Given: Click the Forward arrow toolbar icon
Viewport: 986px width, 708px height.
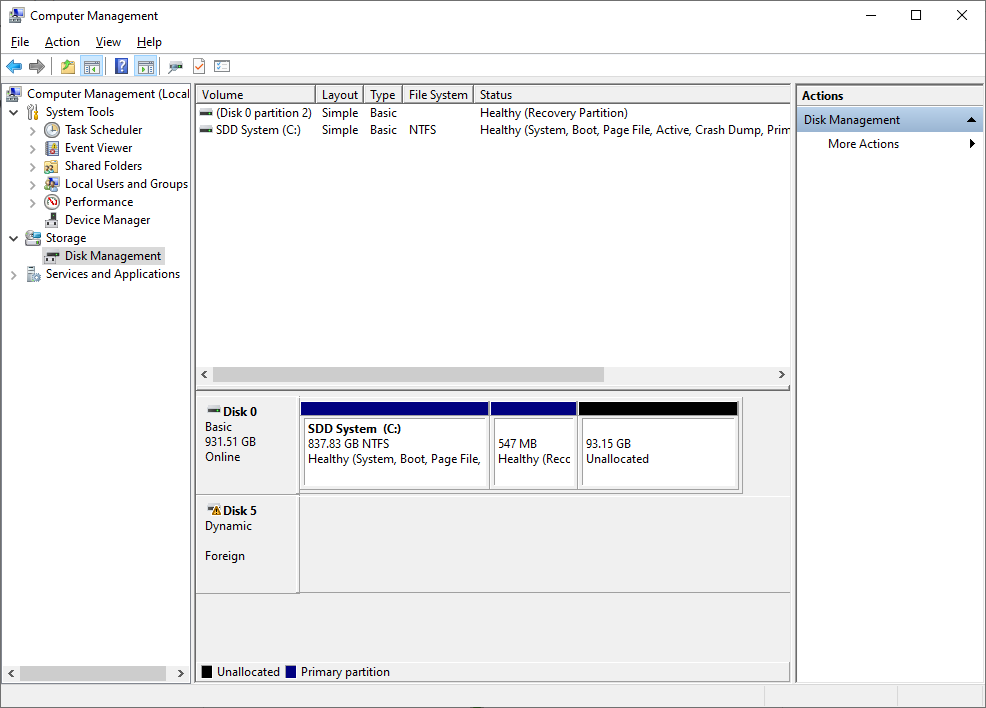Looking at the screenshot, I should coord(37,66).
